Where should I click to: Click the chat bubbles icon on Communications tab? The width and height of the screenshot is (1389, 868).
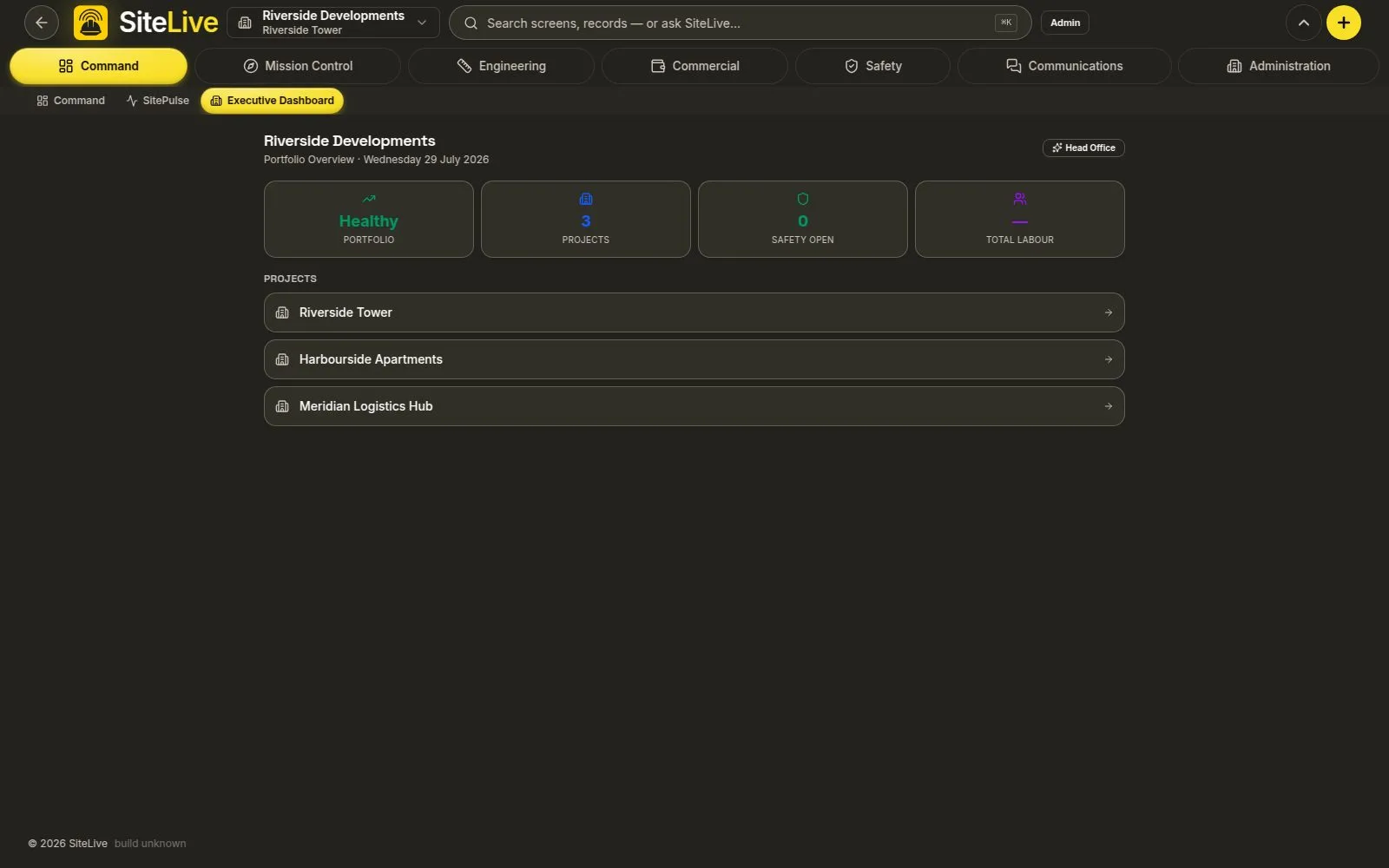tap(1014, 66)
